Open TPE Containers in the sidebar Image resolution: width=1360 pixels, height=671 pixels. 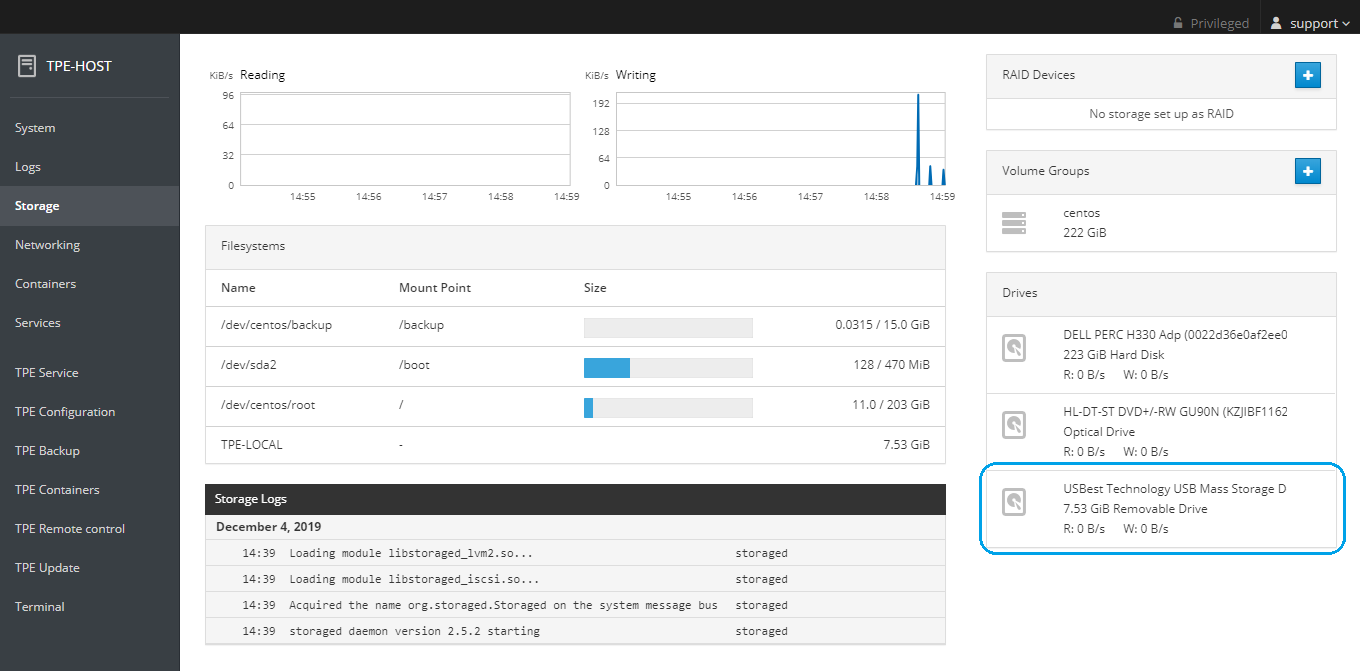click(x=57, y=490)
